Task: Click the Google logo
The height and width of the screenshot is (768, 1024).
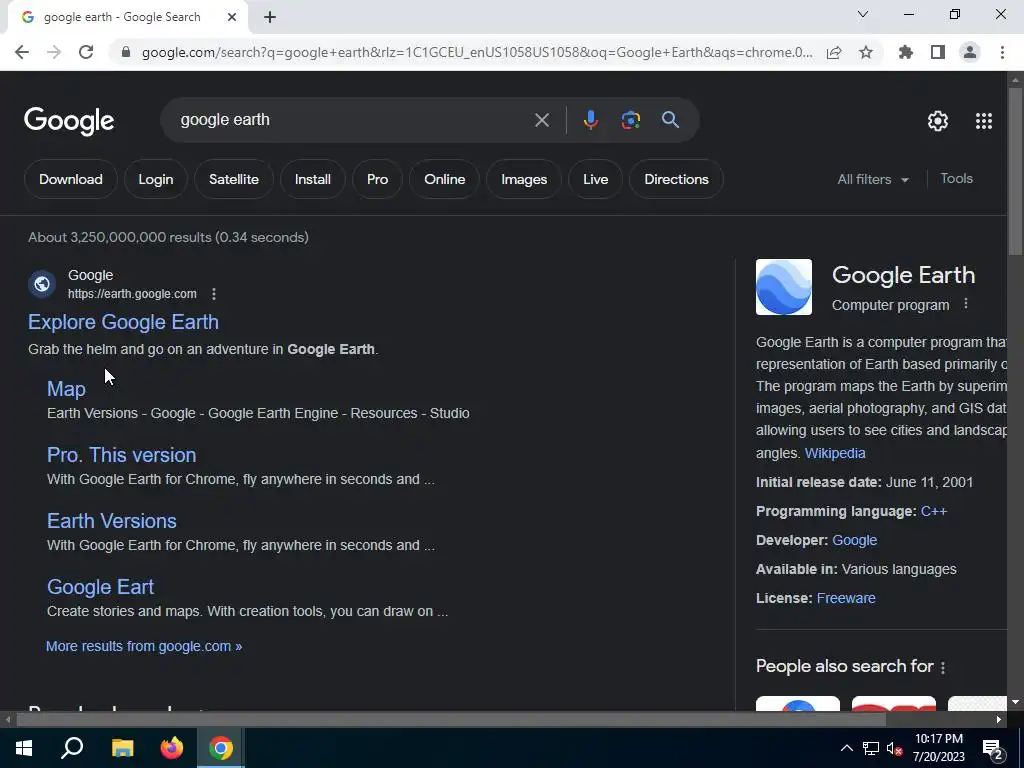Action: tap(69, 121)
